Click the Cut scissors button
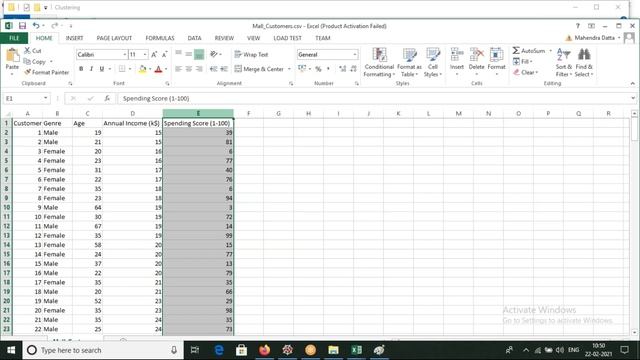640x360 pixels. pos(33,51)
